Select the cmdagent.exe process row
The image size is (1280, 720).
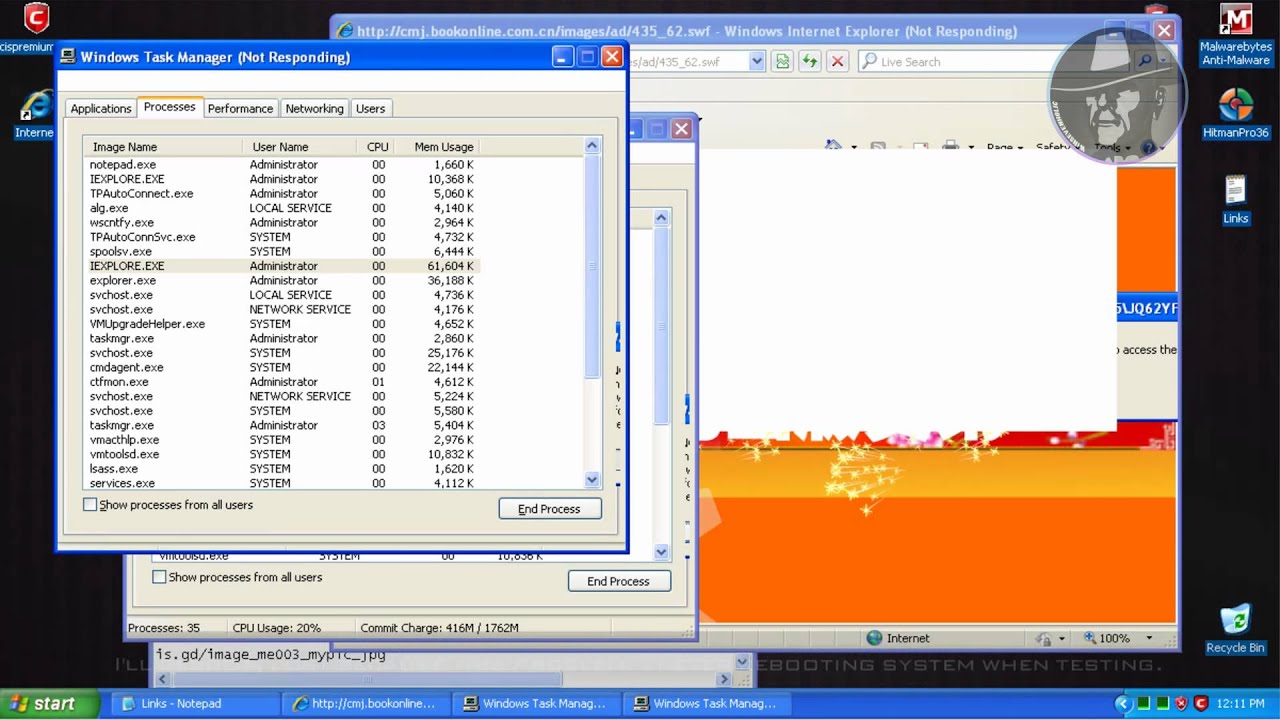(x=282, y=367)
